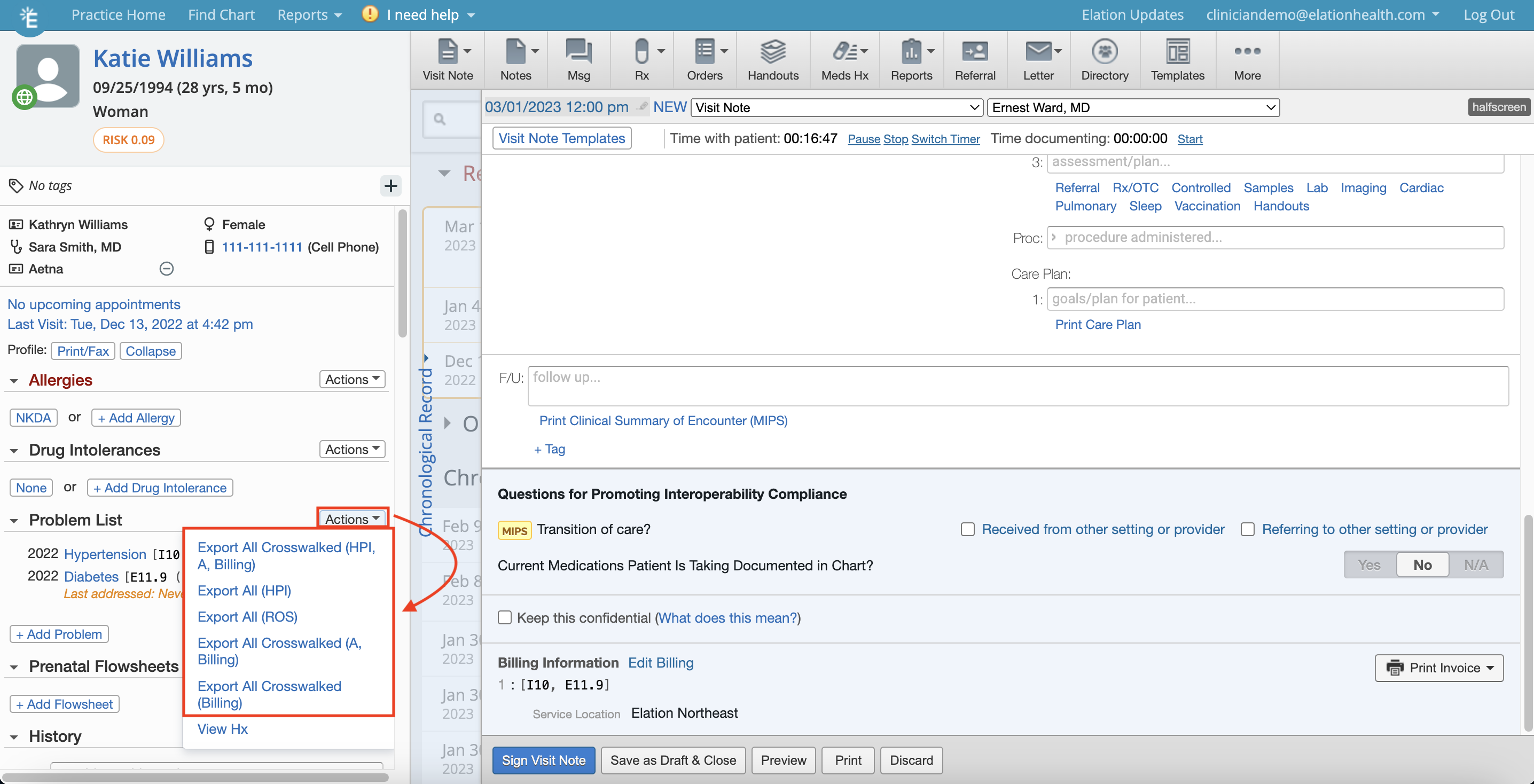Open the Templates icon
1534x784 pixels.
click(1177, 58)
